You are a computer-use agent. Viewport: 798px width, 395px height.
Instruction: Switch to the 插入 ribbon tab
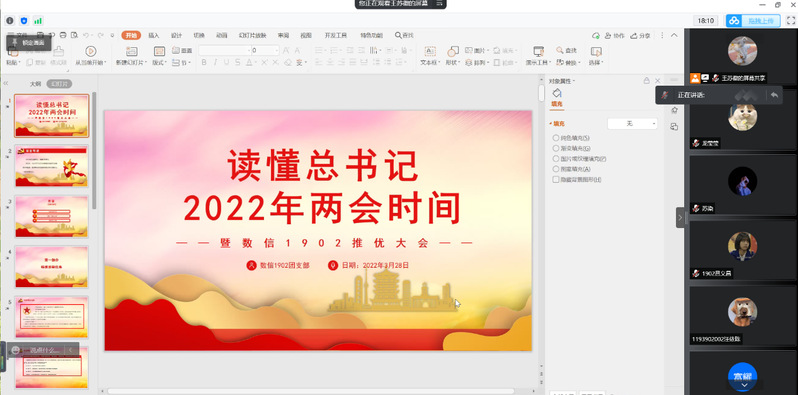tap(154, 36)
